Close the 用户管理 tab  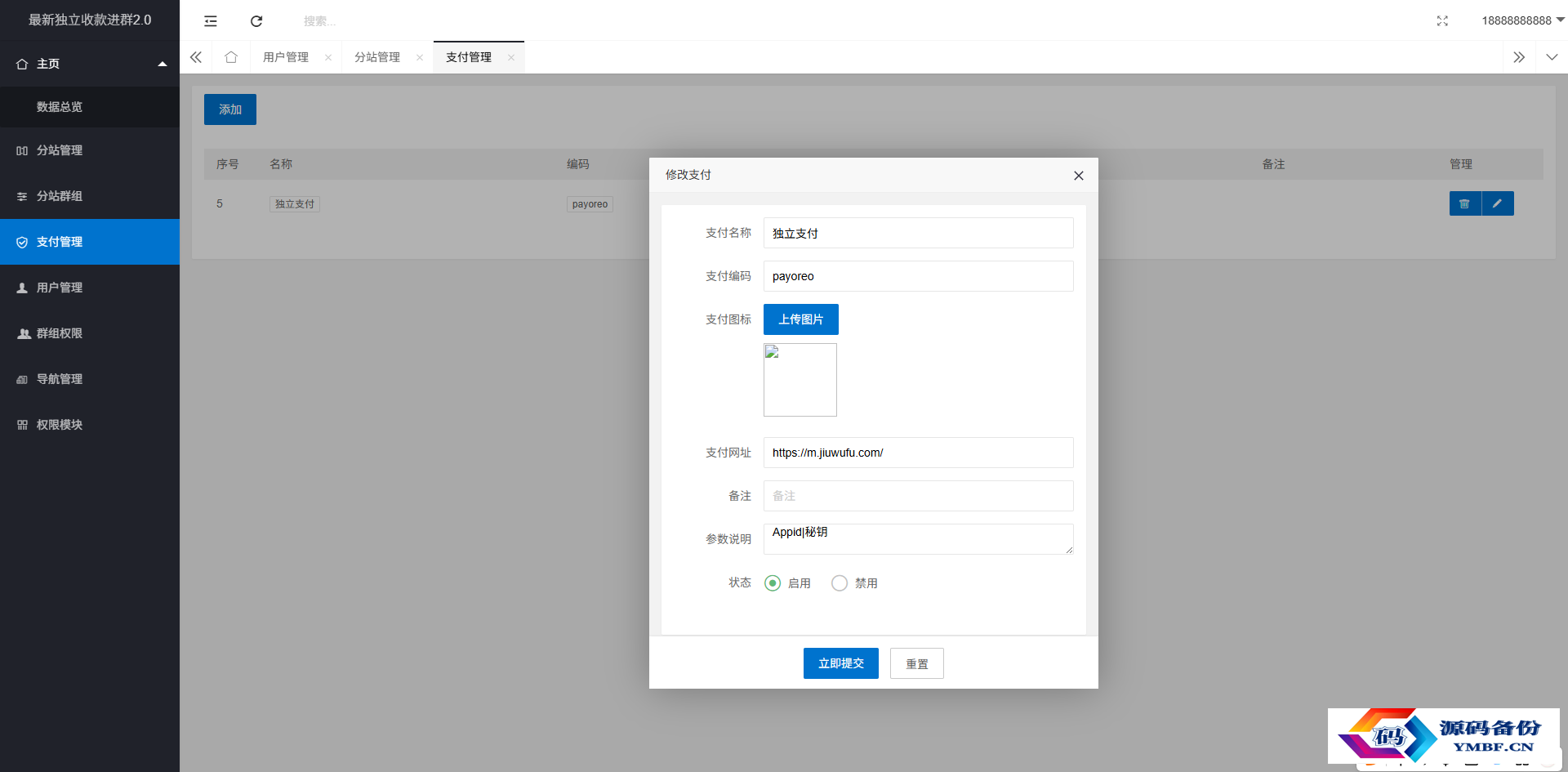point(328,57)
